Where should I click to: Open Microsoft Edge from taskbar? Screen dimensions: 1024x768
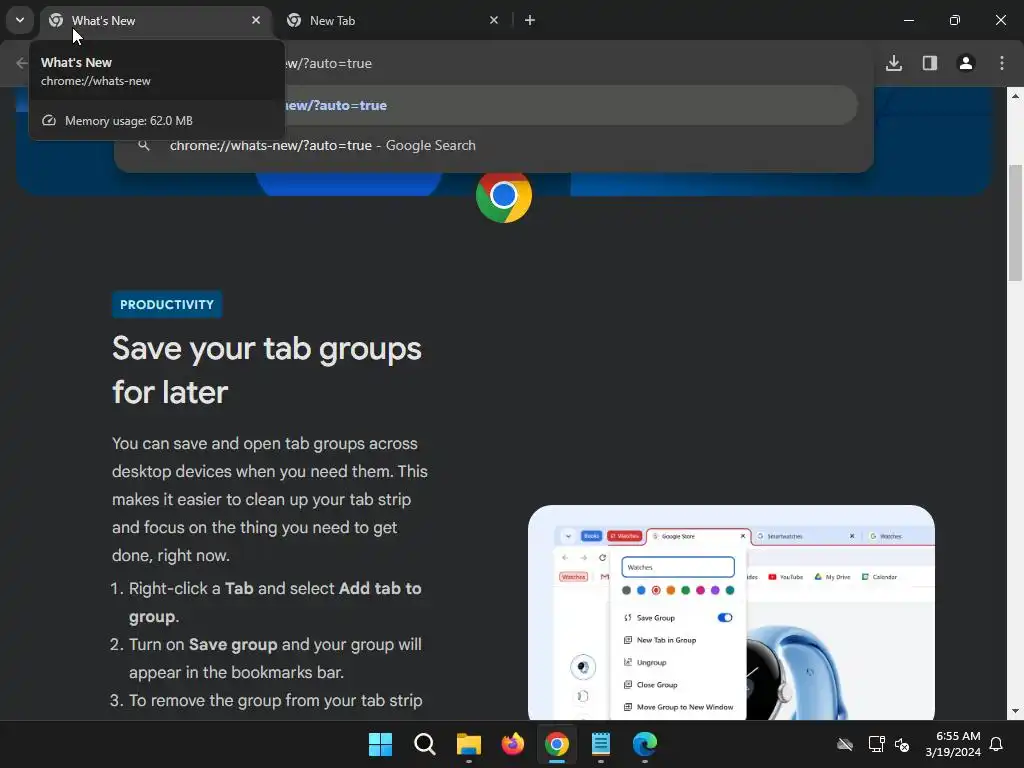pyautogui.click(x=645, y=744)
